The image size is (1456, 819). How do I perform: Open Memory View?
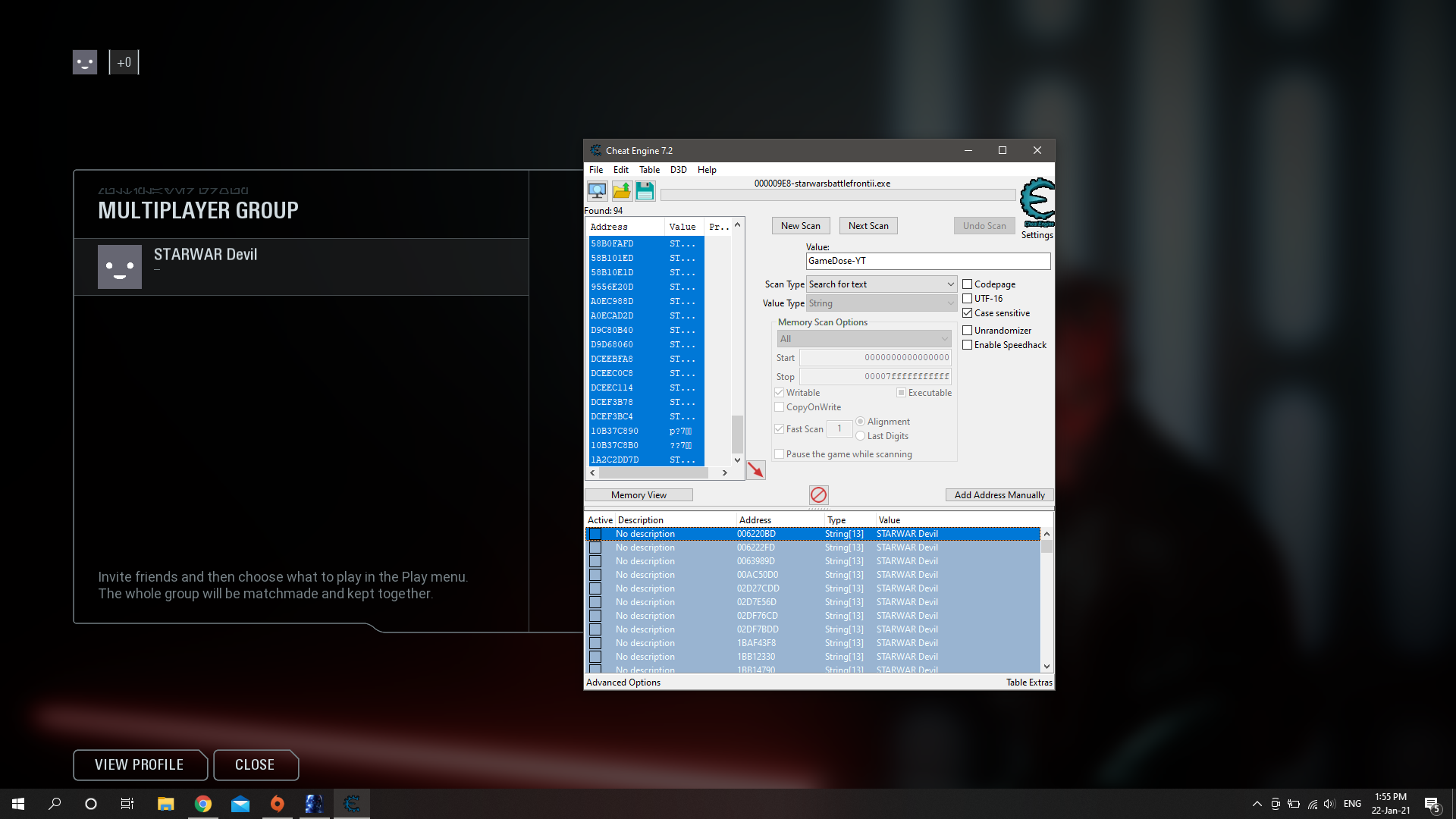639,495
